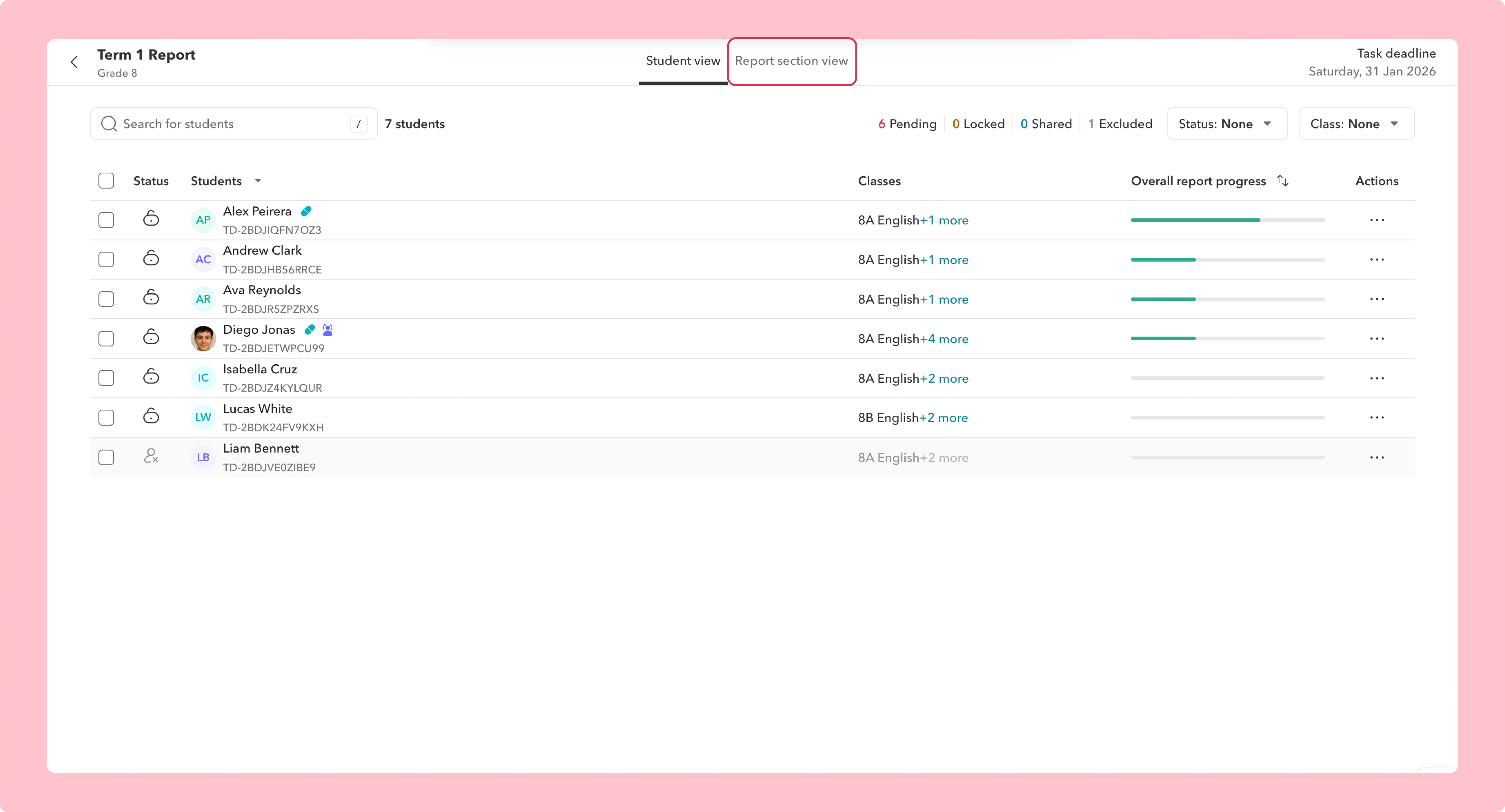Sort by overall report progress arrows
This screenshot has width=1505, height=812.
click(1282, 181)
